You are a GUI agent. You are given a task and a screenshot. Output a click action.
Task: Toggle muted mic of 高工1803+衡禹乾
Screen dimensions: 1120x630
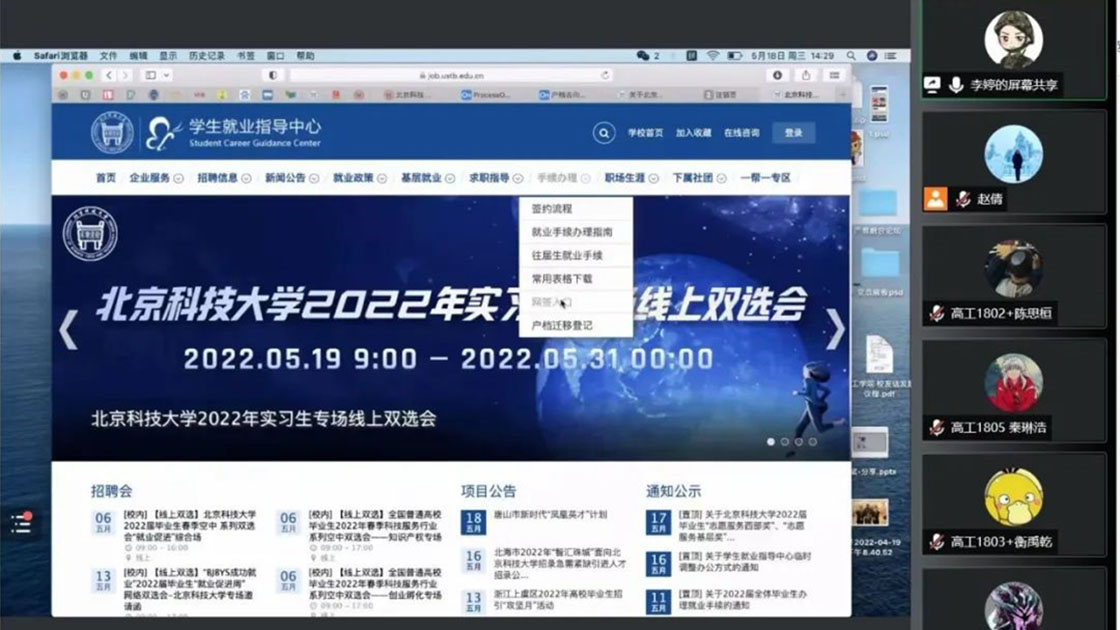(936, 541)
